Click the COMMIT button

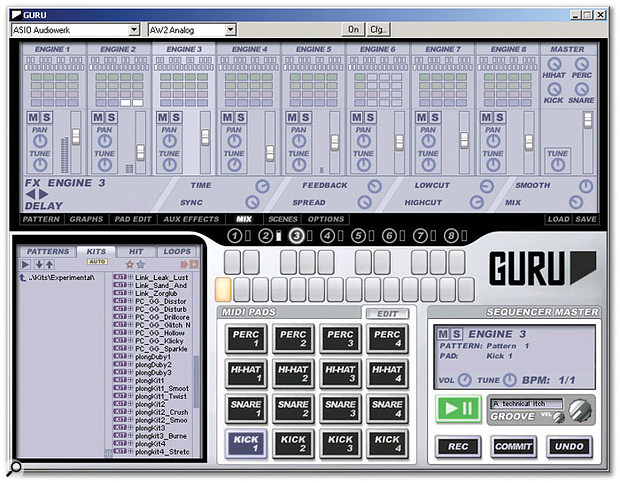(x=513, y=447)
